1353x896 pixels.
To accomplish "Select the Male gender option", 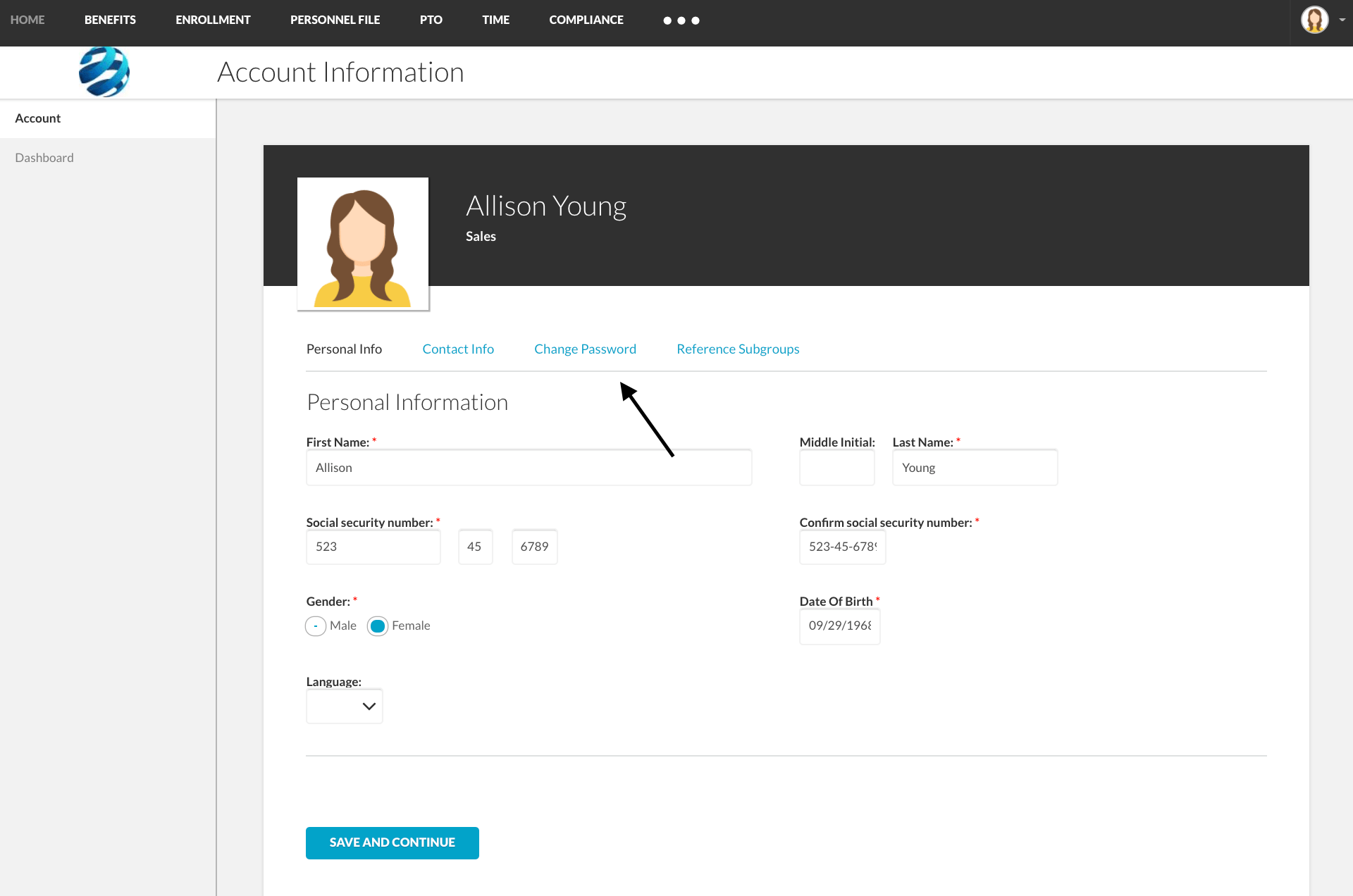I will click(316, 626).
